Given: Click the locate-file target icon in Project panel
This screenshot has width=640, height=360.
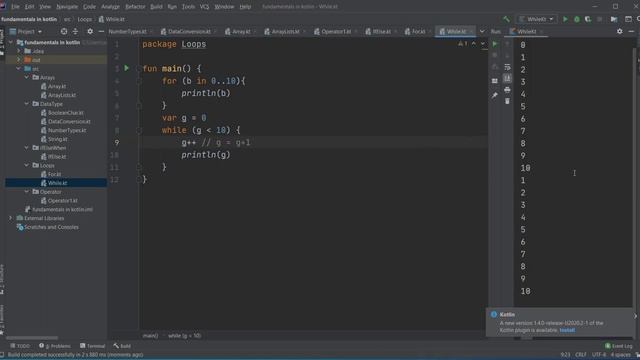Looking at the screenshot, I should point(64,31).
